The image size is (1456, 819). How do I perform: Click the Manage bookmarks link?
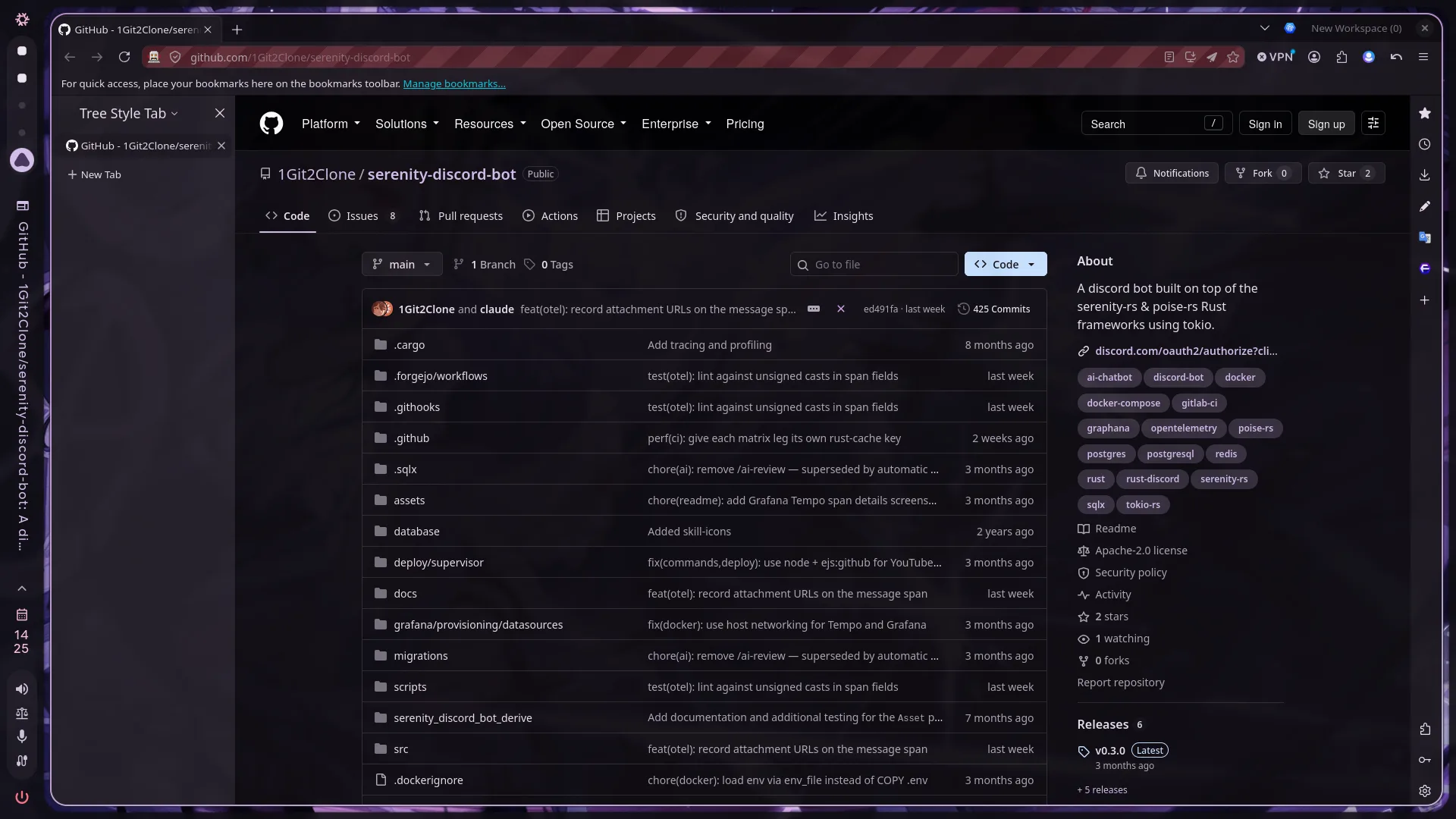(x=454, y=83)
